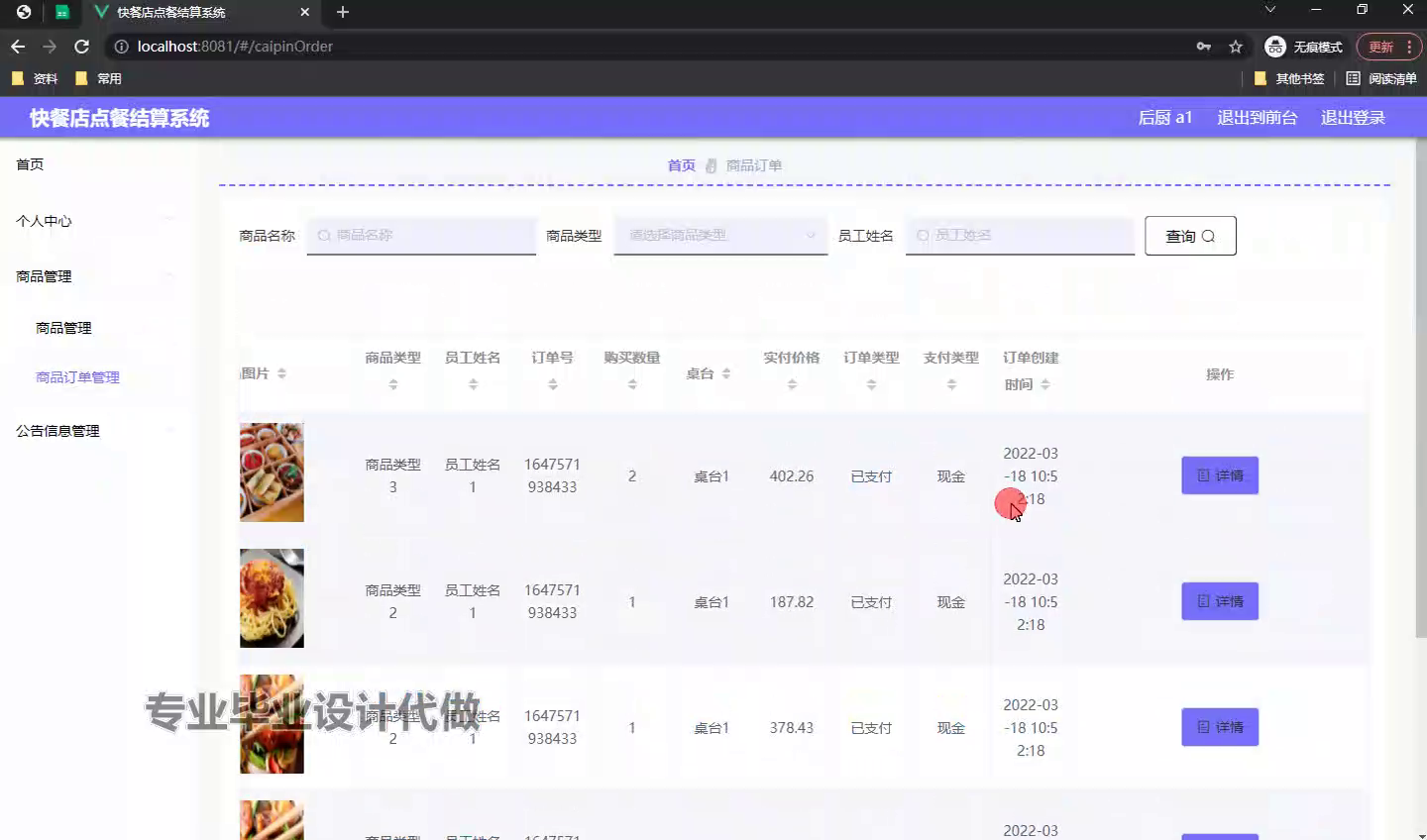Open 详情 for the 378.43 order
This screenshot has width=1427, height=840.
coord(1220,727)
